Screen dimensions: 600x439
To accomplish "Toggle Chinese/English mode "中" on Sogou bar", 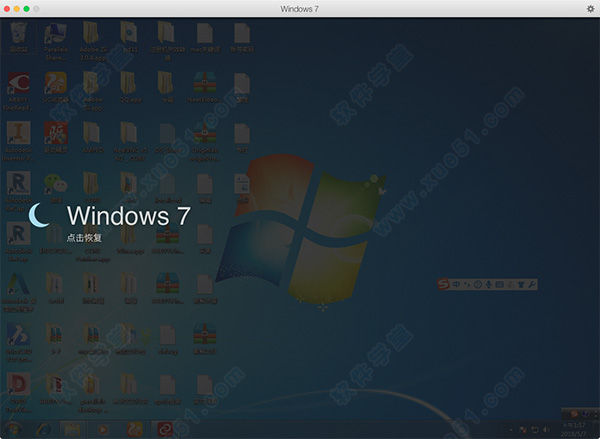I will [456, 284].
